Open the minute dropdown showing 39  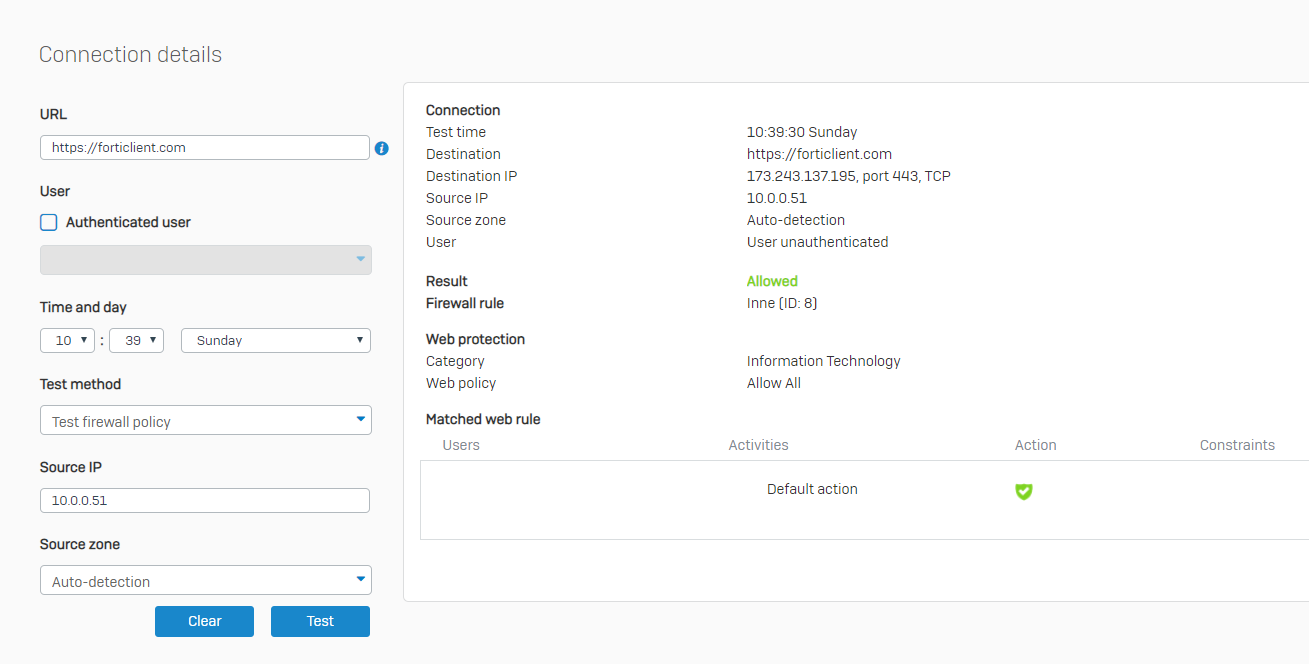coord(136,340)
